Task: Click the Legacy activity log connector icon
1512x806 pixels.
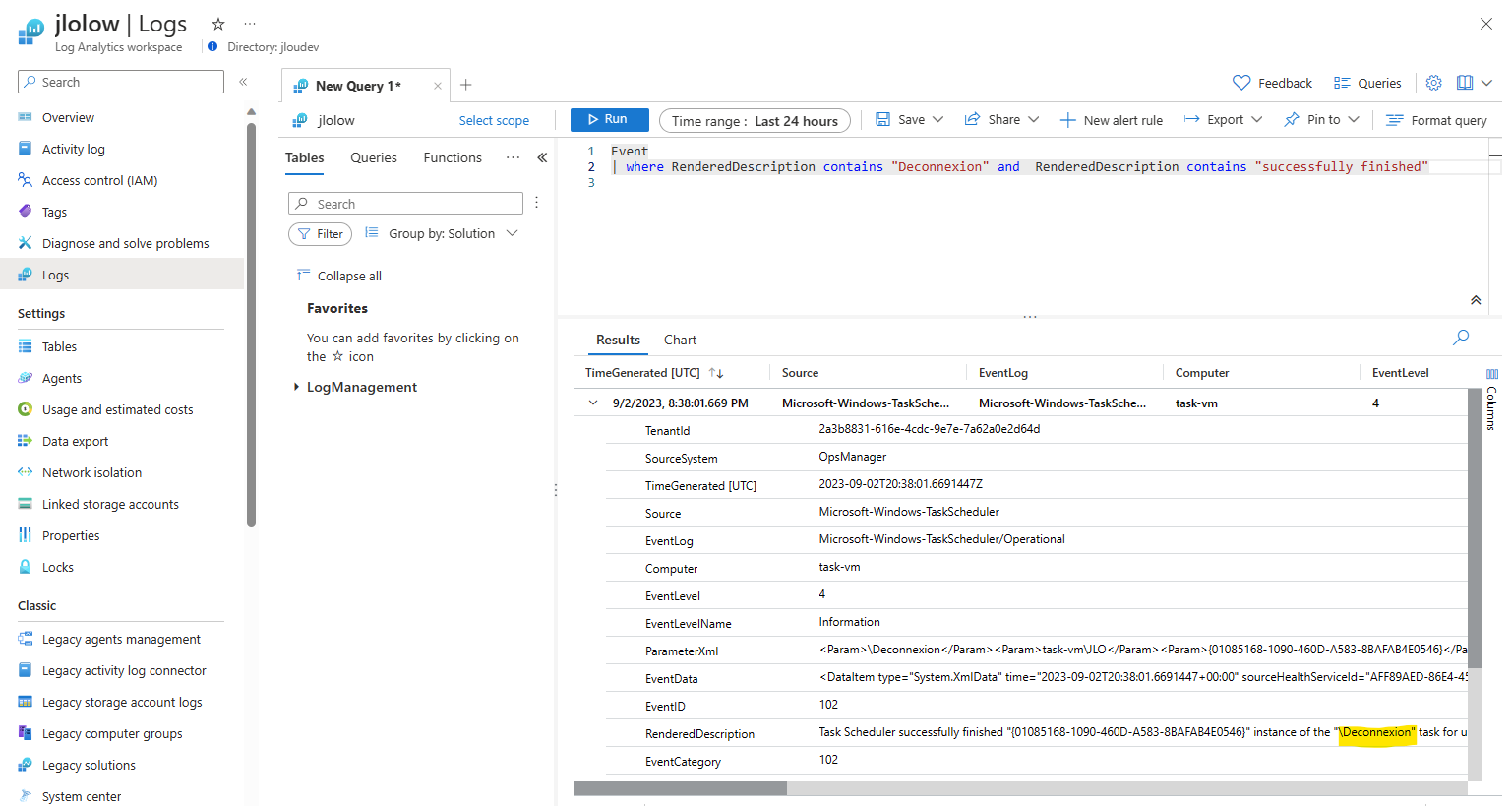Action: (x=26, y=670)
